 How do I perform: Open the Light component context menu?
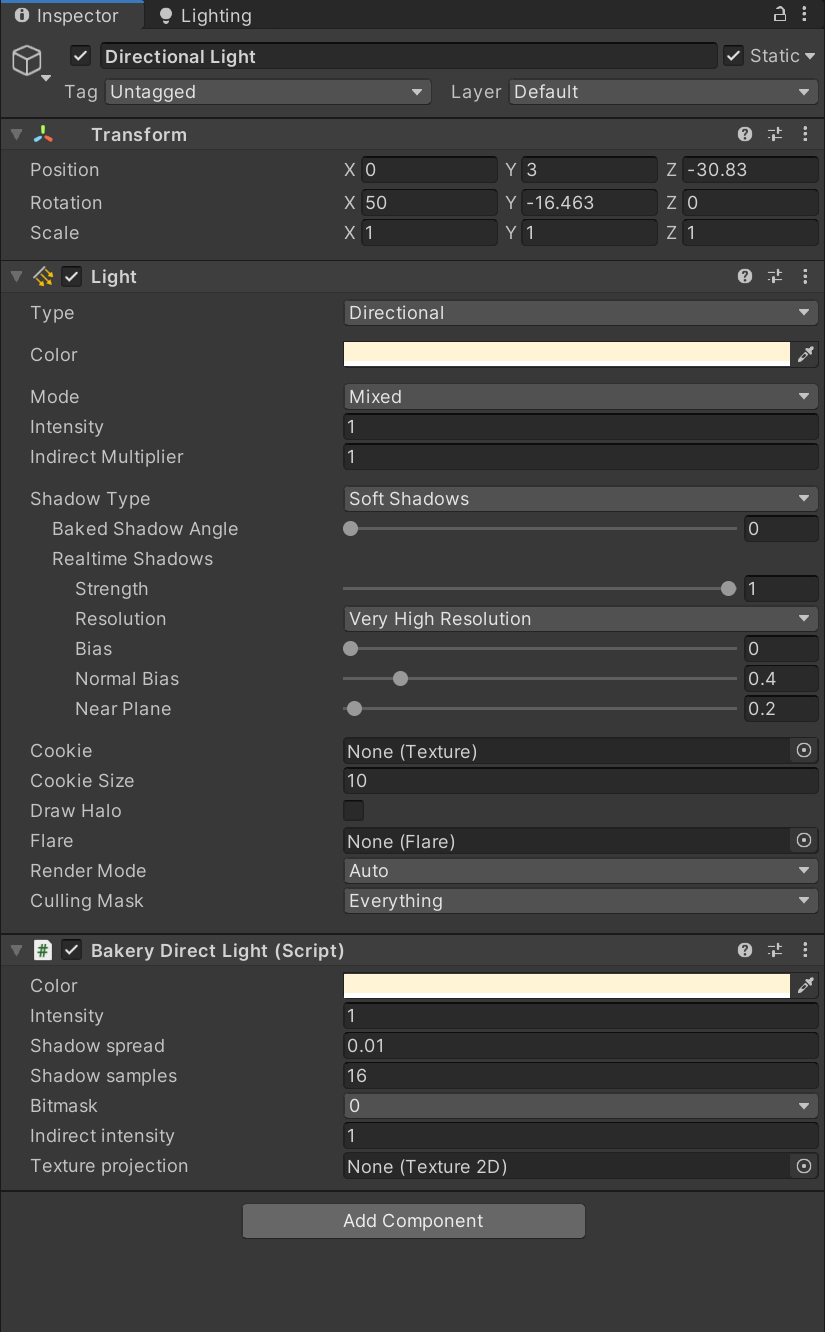[x=806, y=276]
